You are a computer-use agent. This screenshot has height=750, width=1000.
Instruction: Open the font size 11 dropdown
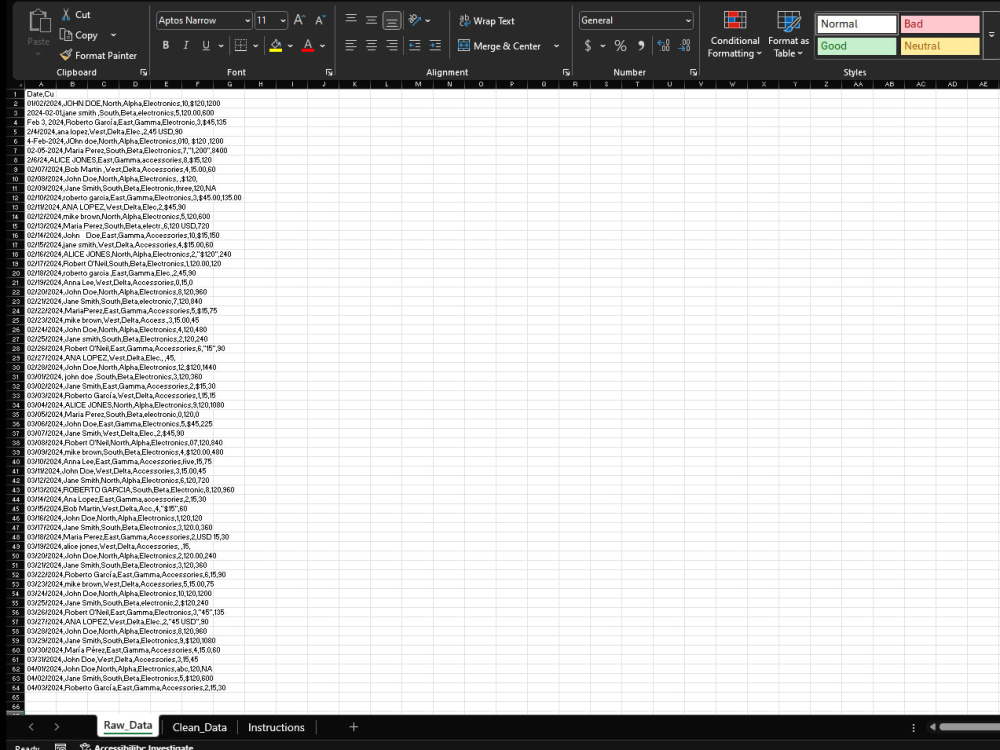click(283, 20)
